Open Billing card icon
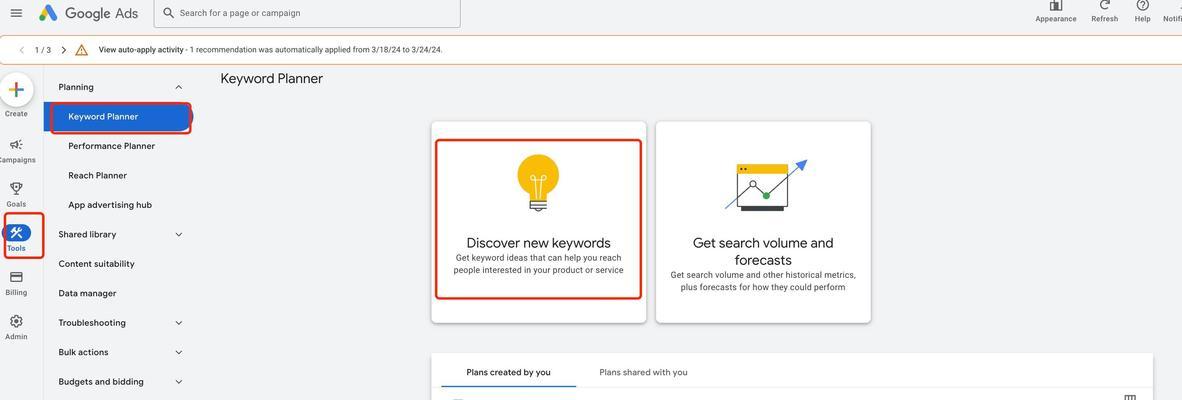1182x400 pixels. (16, 277)
